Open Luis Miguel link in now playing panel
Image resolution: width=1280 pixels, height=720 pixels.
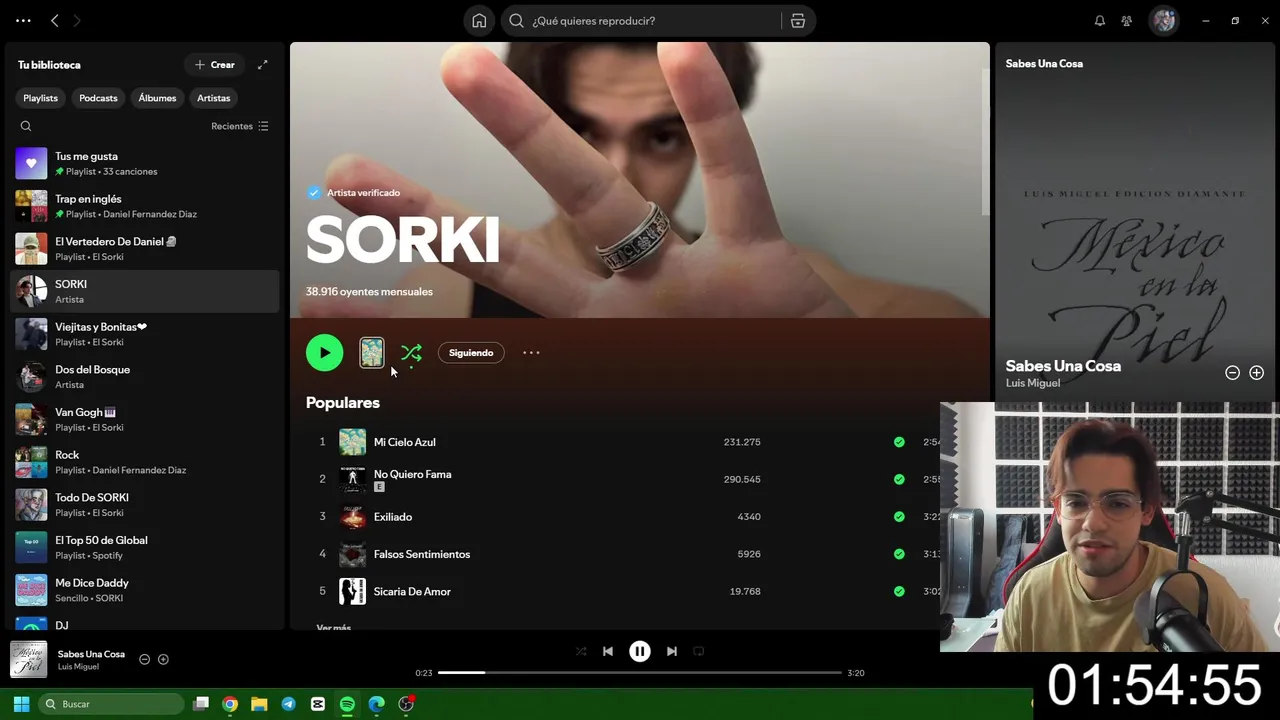pos(1033,383)
